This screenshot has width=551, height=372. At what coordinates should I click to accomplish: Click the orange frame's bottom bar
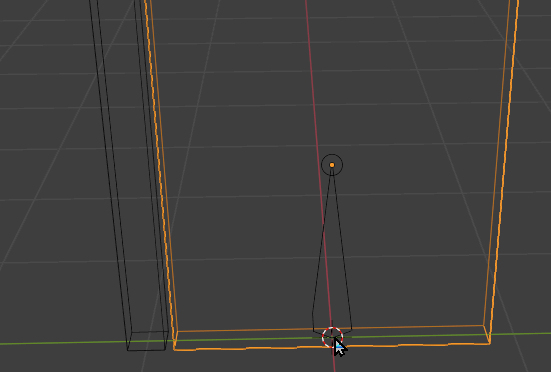click(x=332, y=338)
